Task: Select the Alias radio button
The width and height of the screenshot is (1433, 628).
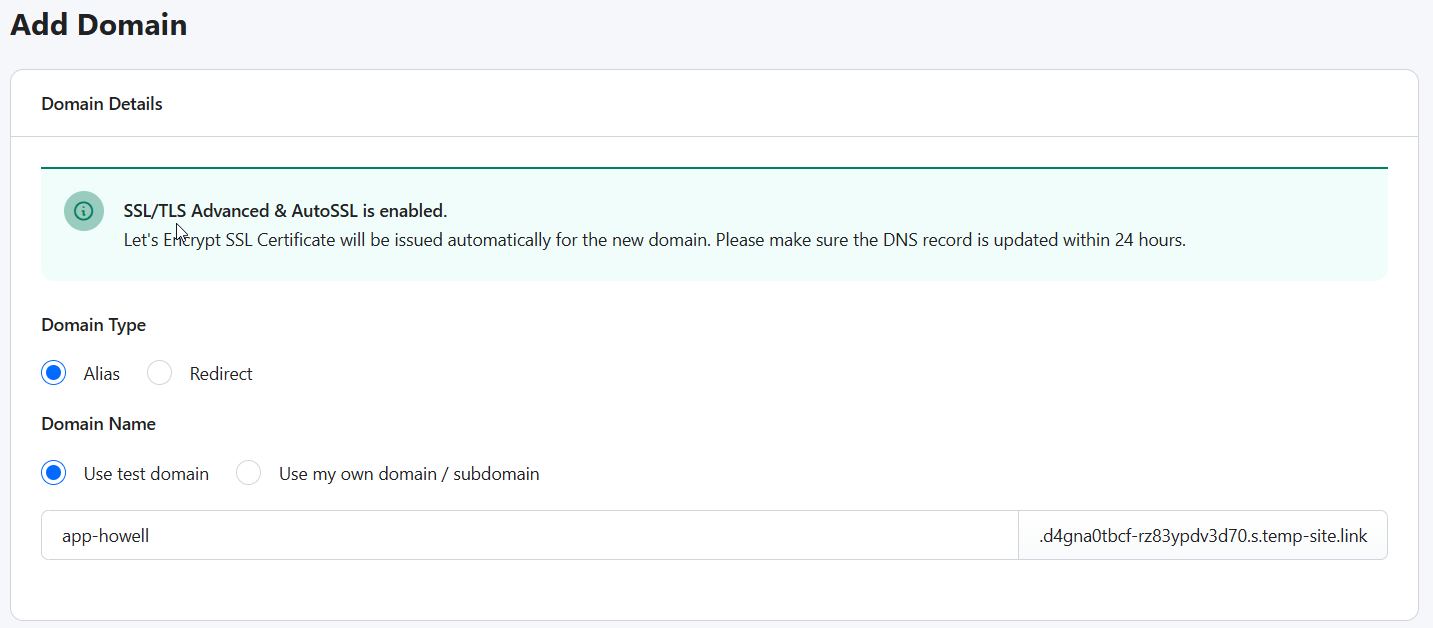Action: tap(54, 373)
